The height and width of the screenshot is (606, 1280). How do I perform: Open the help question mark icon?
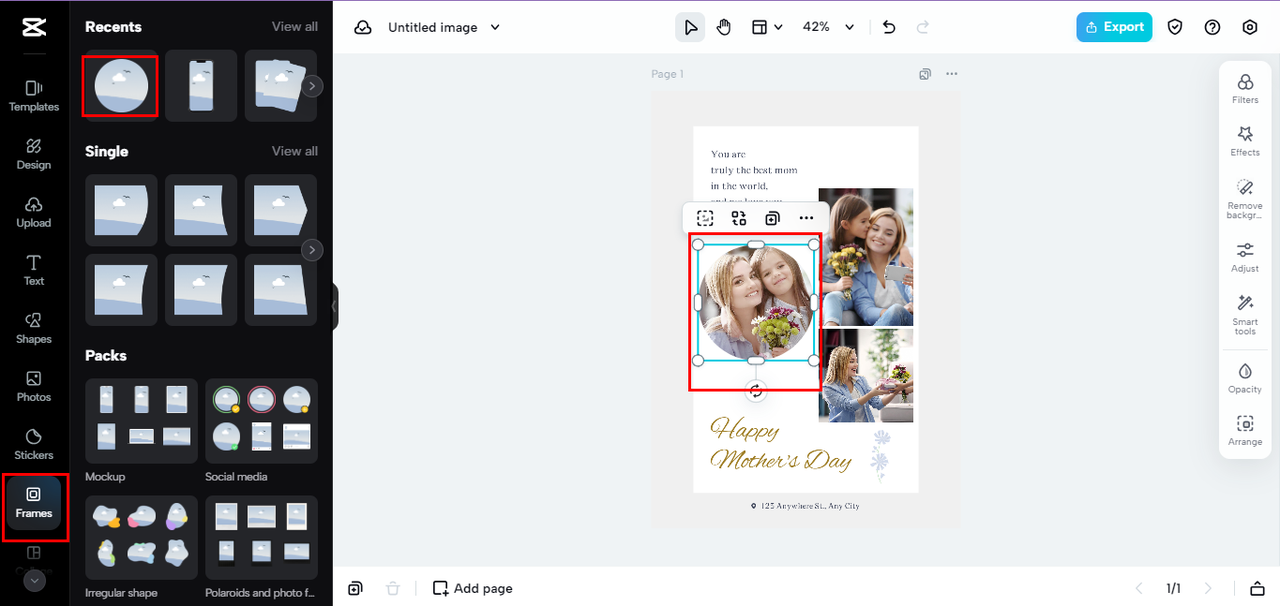(1212, 27)
